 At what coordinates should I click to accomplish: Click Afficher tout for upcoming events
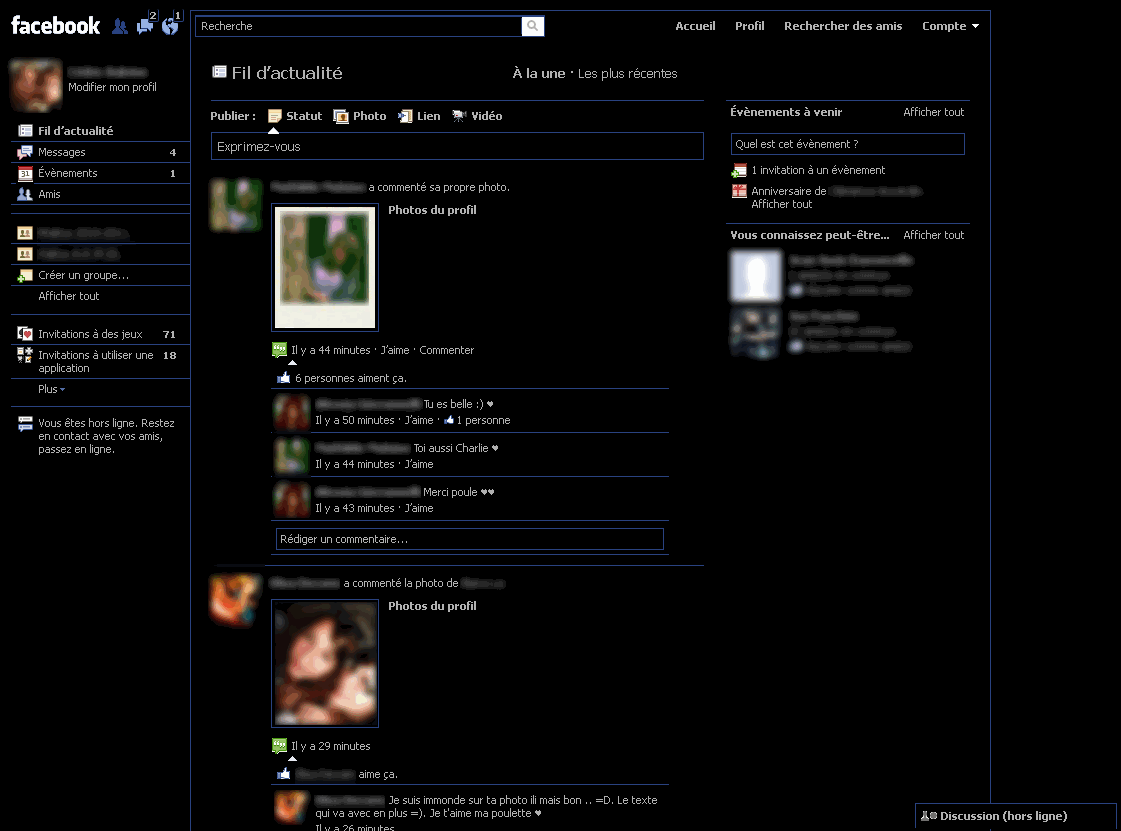pos(933,112)
